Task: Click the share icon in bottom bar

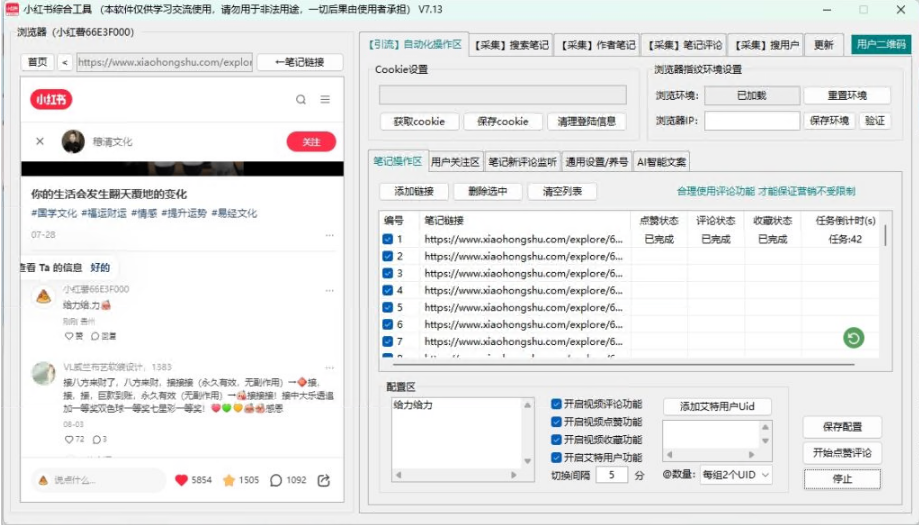Action: point(324,480)
